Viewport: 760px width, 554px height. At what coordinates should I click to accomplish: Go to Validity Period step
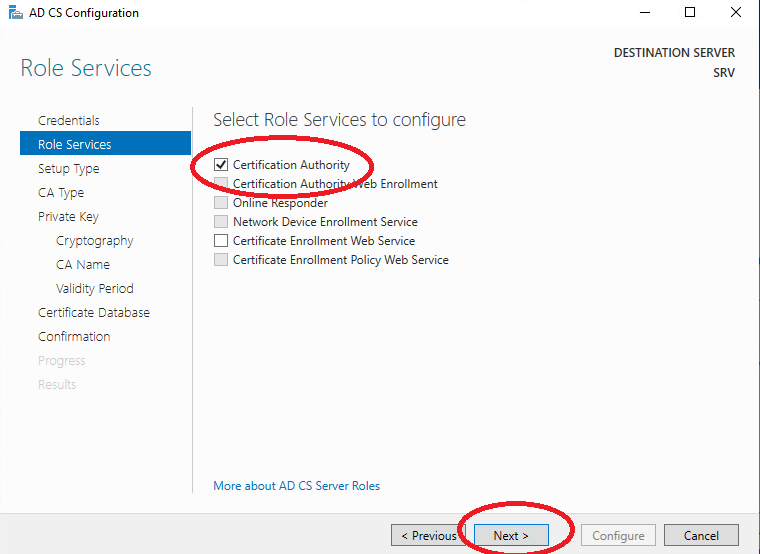coord(95,288)
